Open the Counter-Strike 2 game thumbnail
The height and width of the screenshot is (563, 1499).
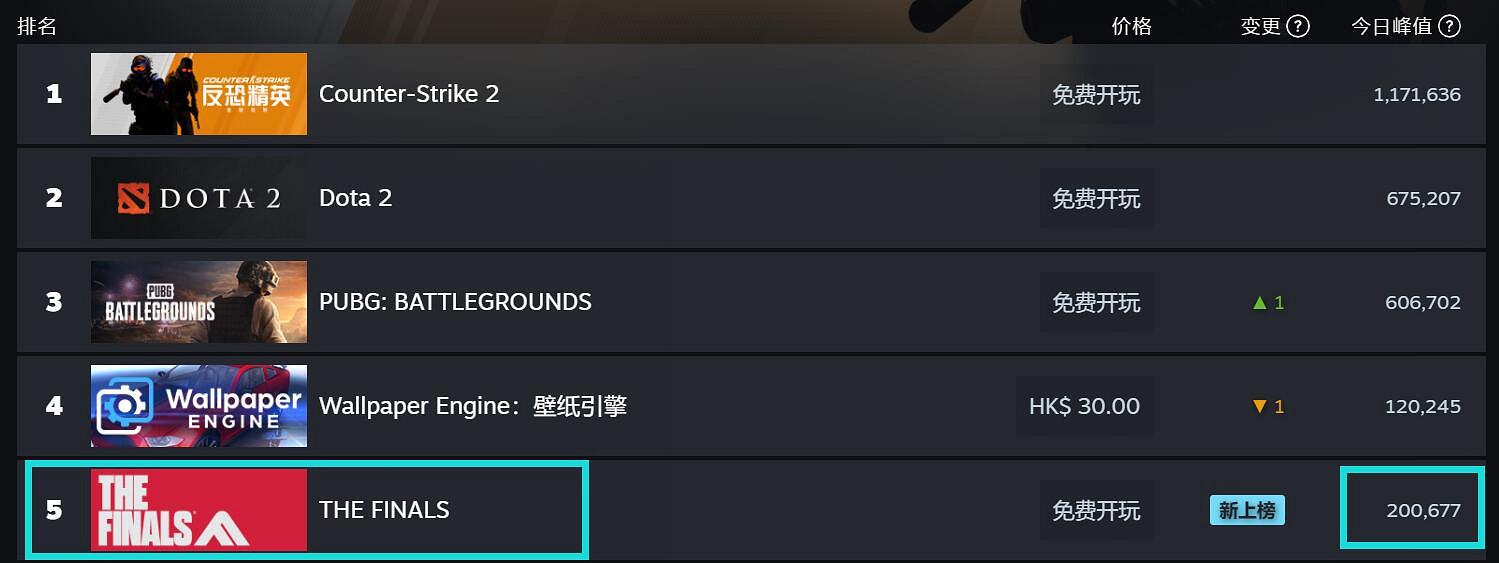(x=199, y=94)
